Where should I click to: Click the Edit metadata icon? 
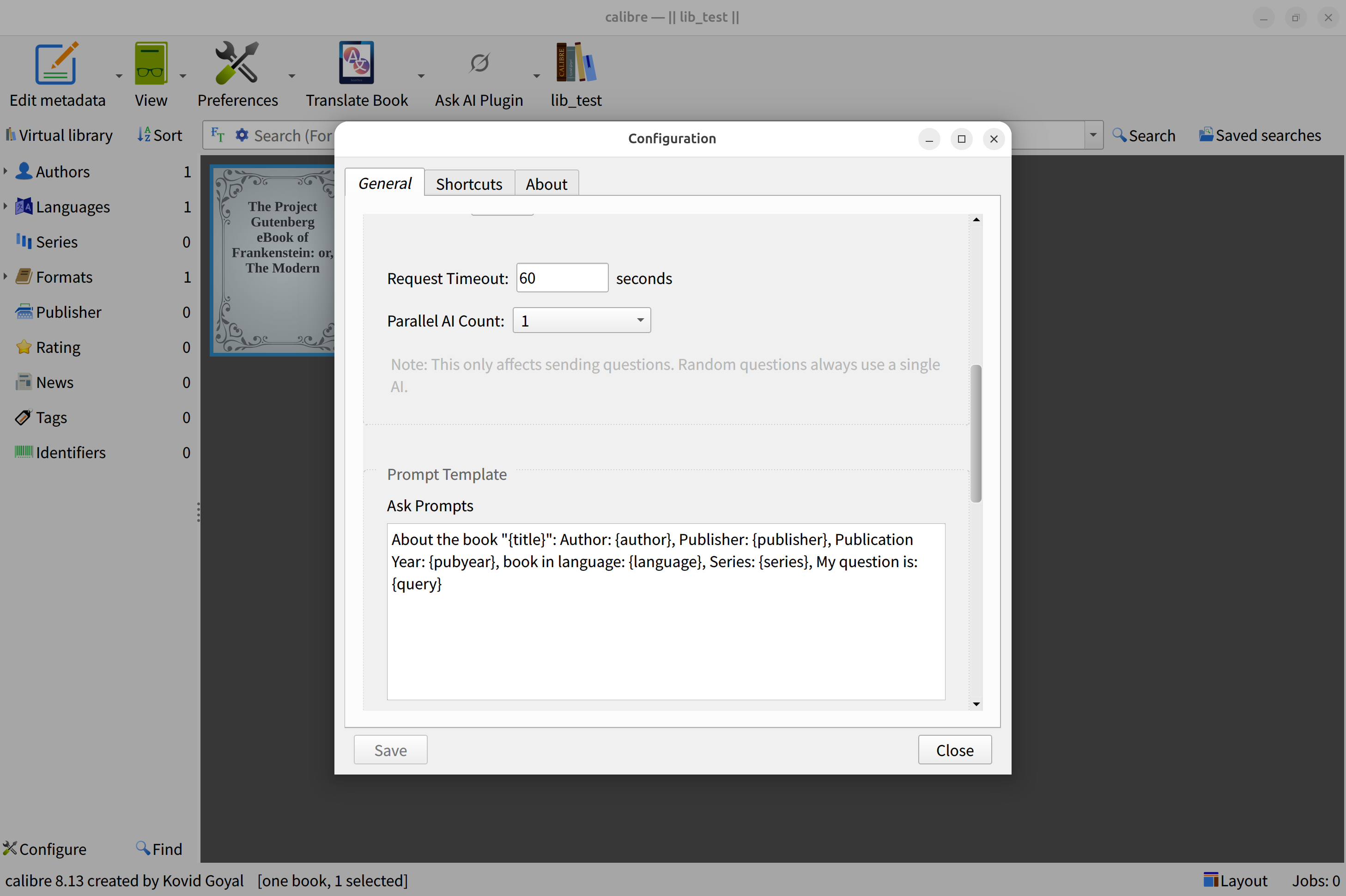pyautogui.click(x=56, y=64)
